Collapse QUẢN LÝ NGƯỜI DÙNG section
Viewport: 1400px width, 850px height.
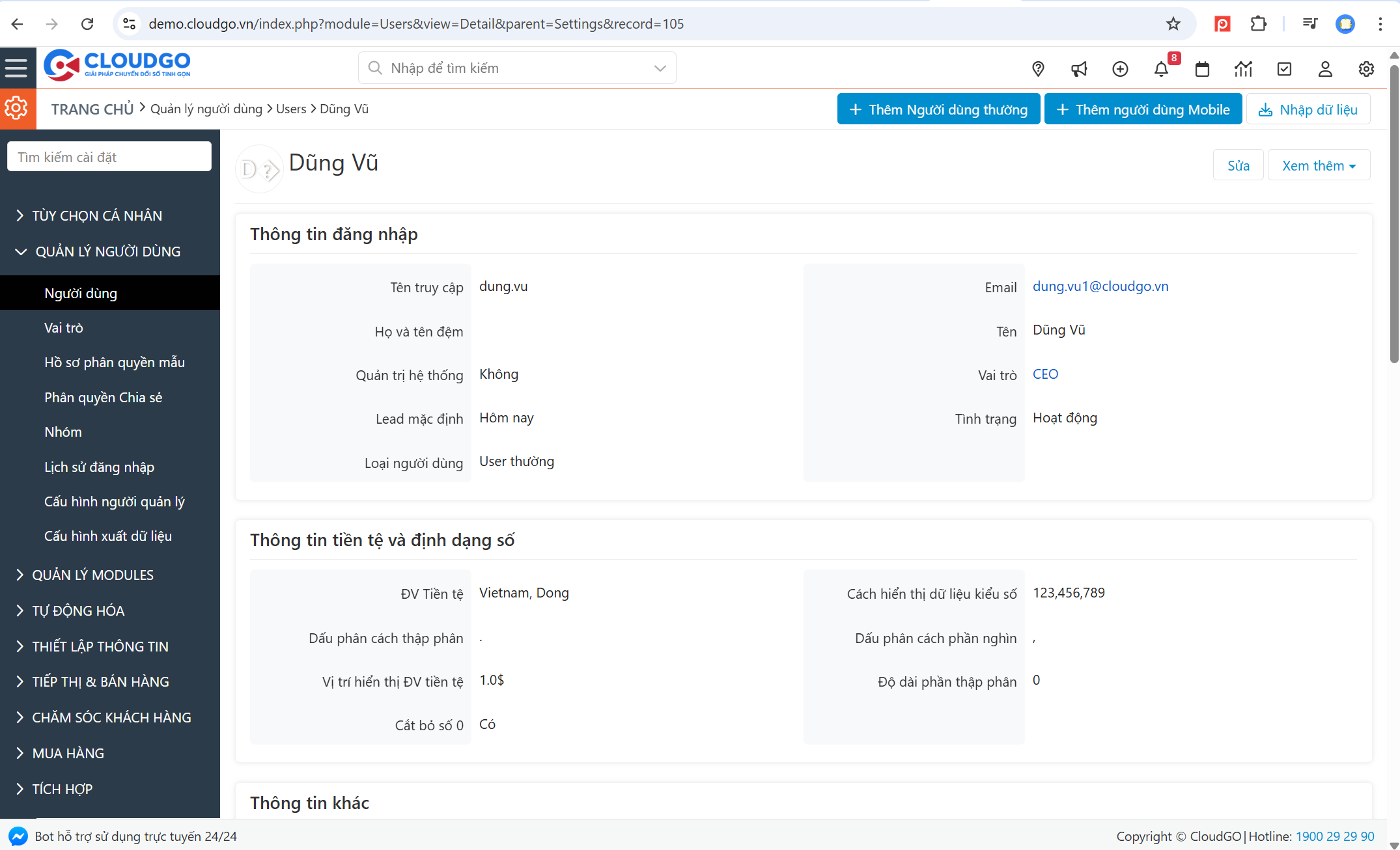[107, 251]
